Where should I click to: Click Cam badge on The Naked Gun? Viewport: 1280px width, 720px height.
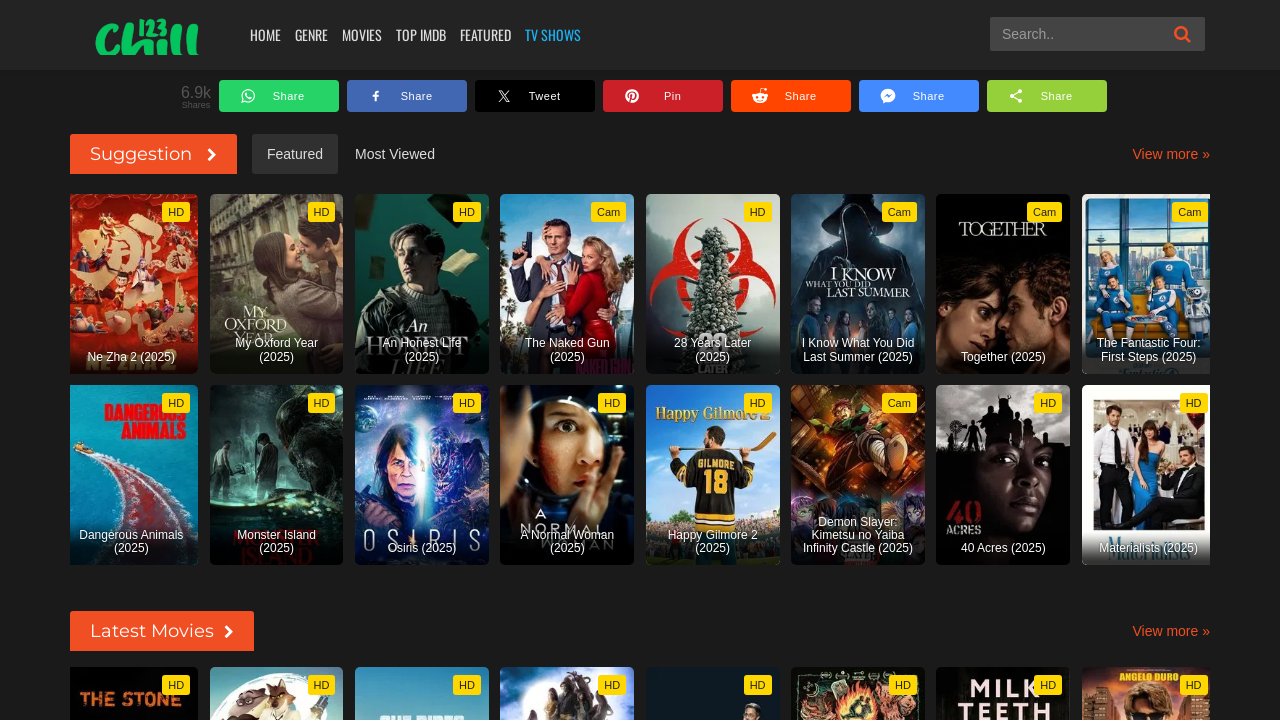pyautogui.click(x=608, y=212)
